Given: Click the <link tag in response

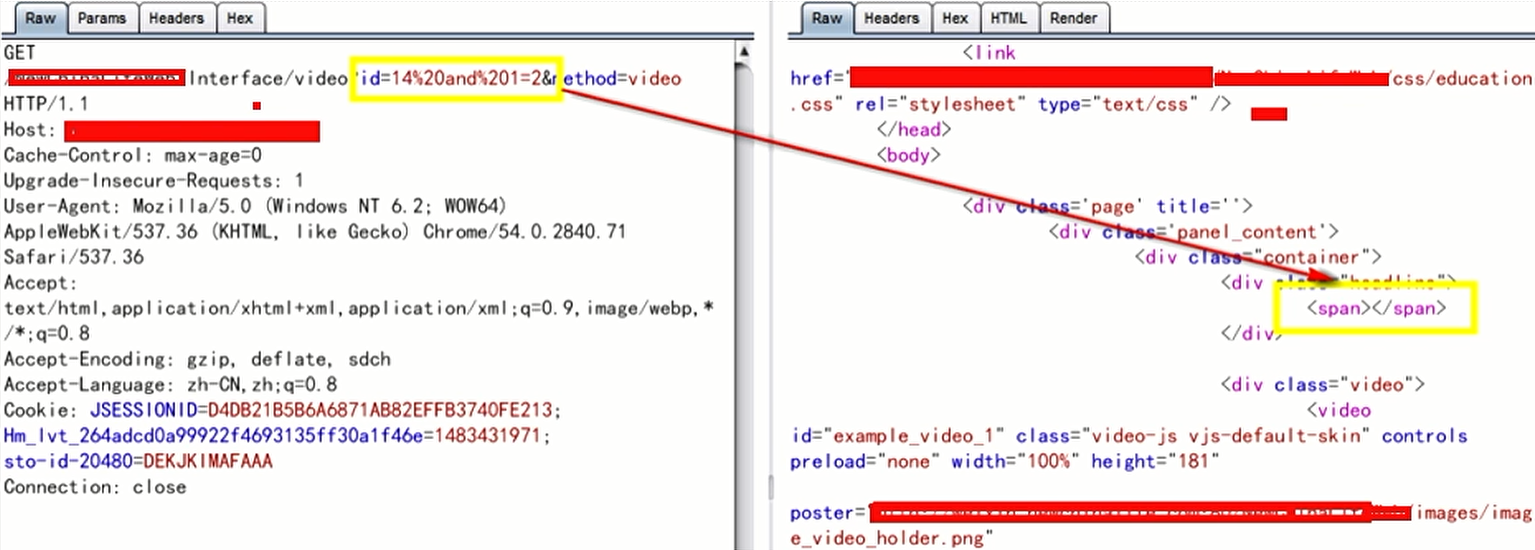Looking at the screenshot, I should [989, 53].
